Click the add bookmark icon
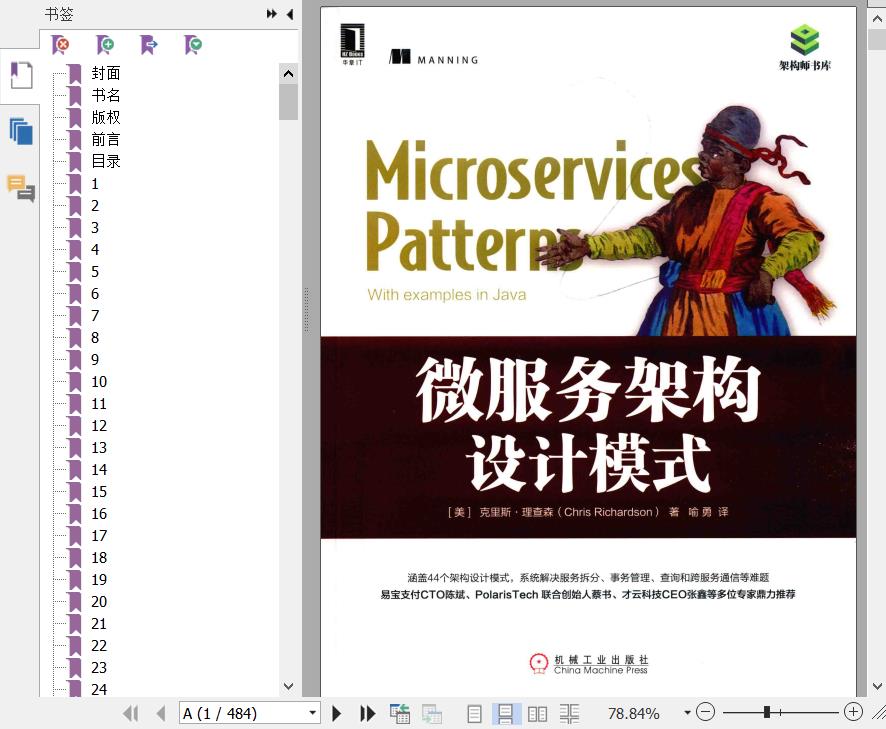Image resolution: width=886 pixels, height=729 pixels. pyautogui.click(x=105, y=44)
